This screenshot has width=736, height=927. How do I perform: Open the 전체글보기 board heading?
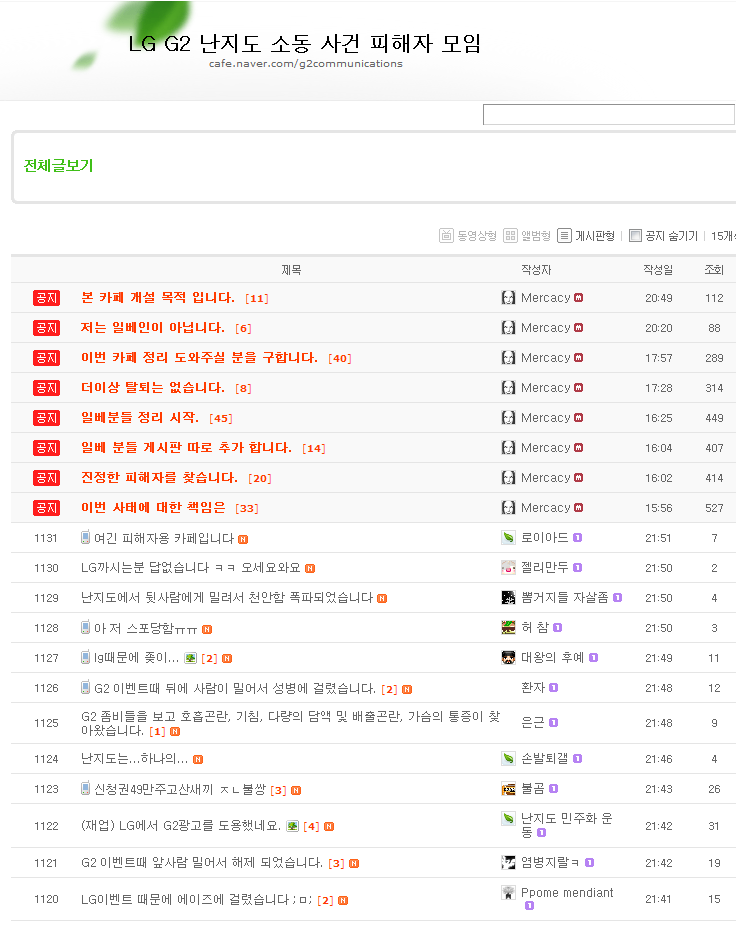coord(59,166)
